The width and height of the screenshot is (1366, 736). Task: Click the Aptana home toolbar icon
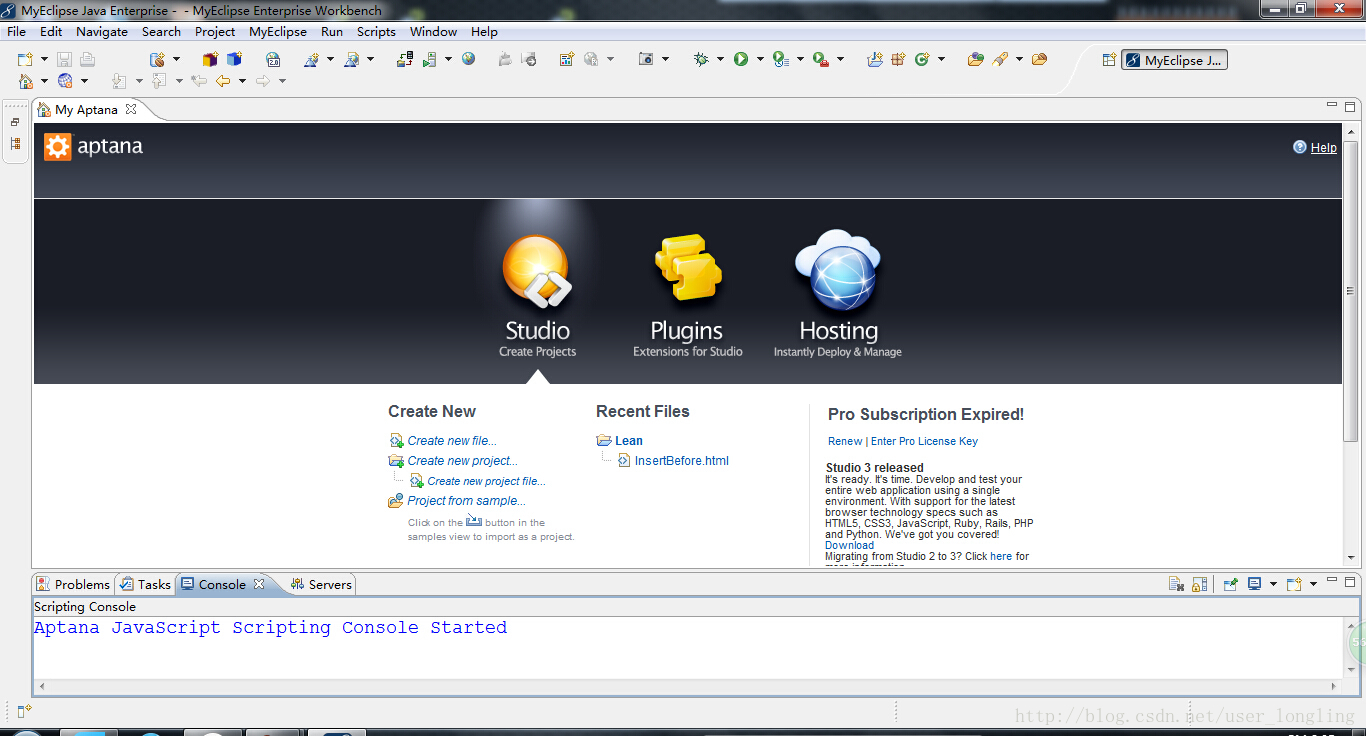click(x=25, y=81)
